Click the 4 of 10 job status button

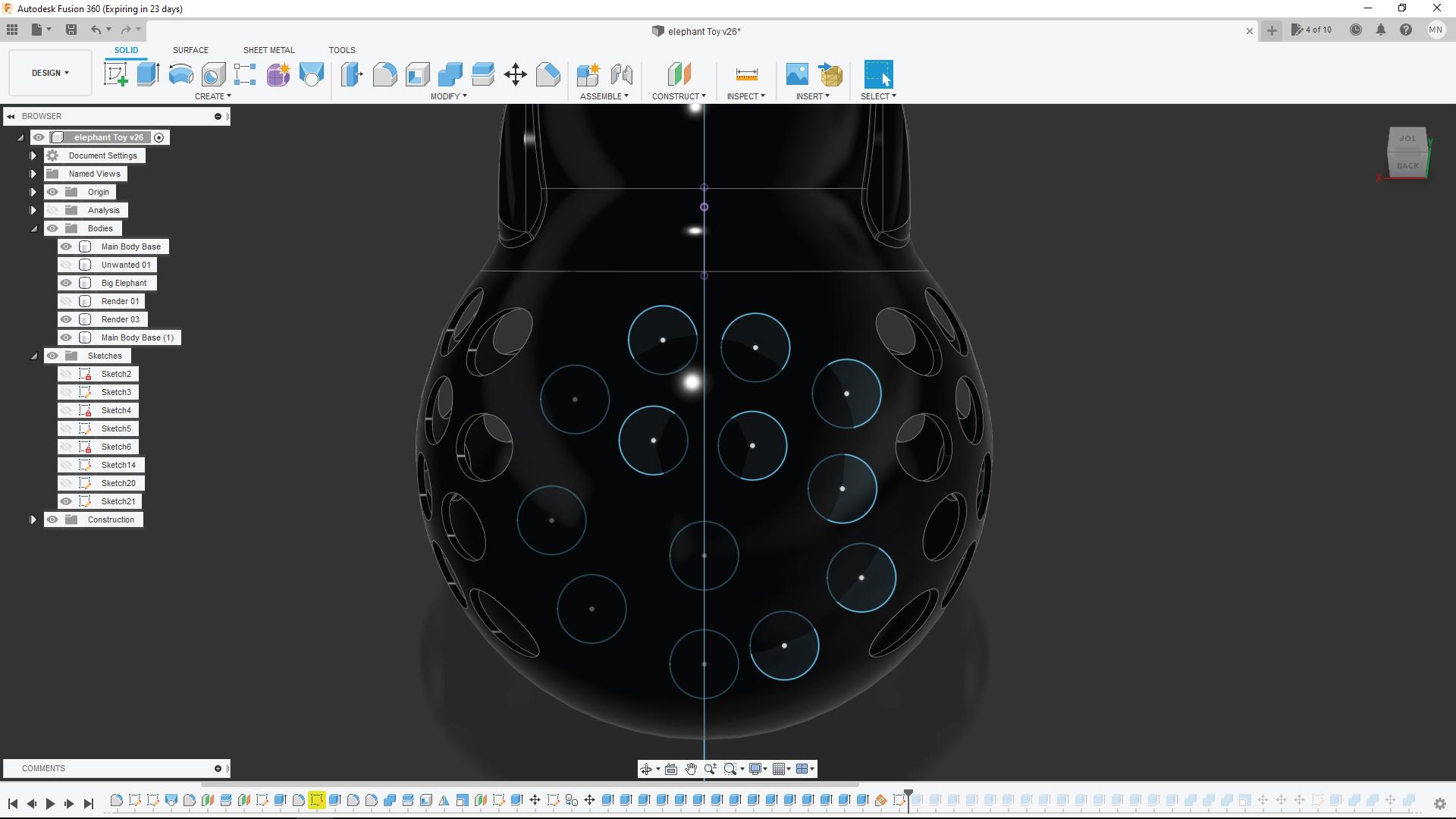pyautogui.click(x=1312, y=30)
